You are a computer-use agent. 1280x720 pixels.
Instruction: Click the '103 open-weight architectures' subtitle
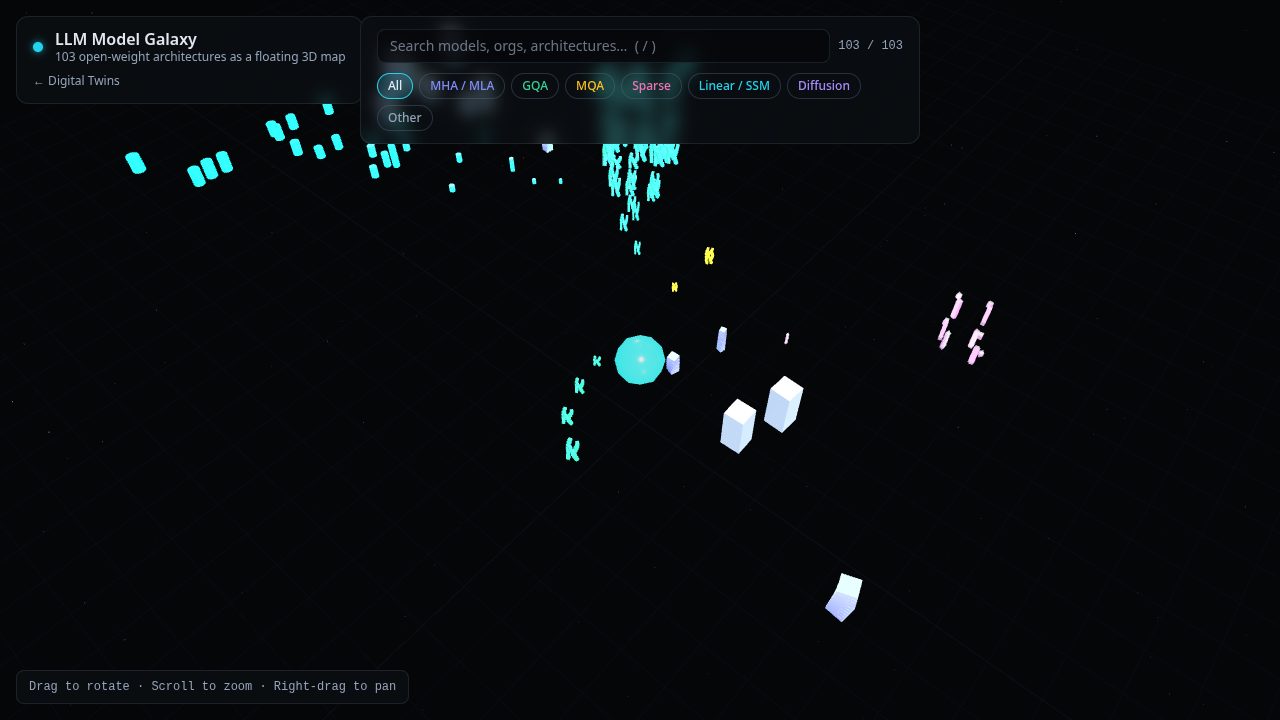[x=200, y=57]
